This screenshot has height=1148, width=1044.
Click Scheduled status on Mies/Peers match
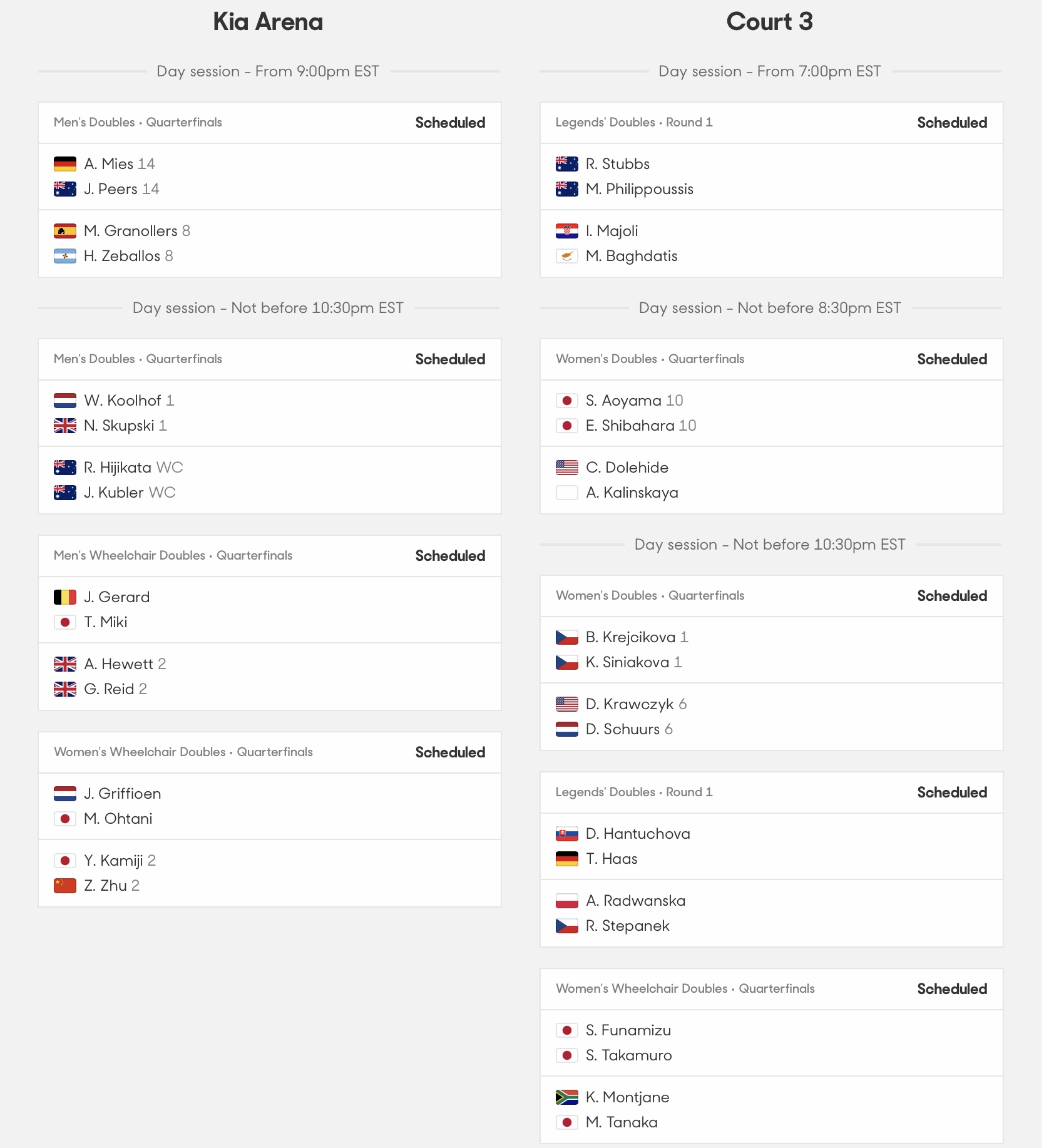[x=450, y=123]
